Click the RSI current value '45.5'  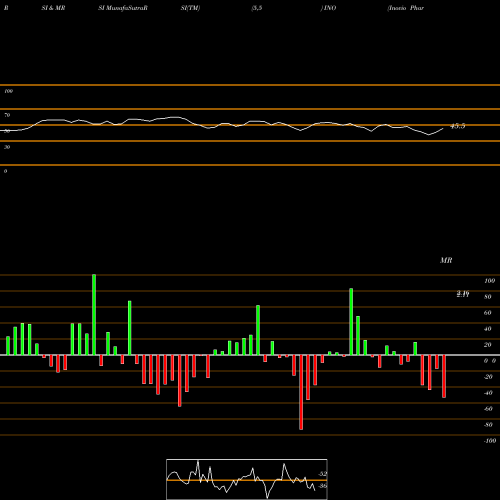click(458, 126)
